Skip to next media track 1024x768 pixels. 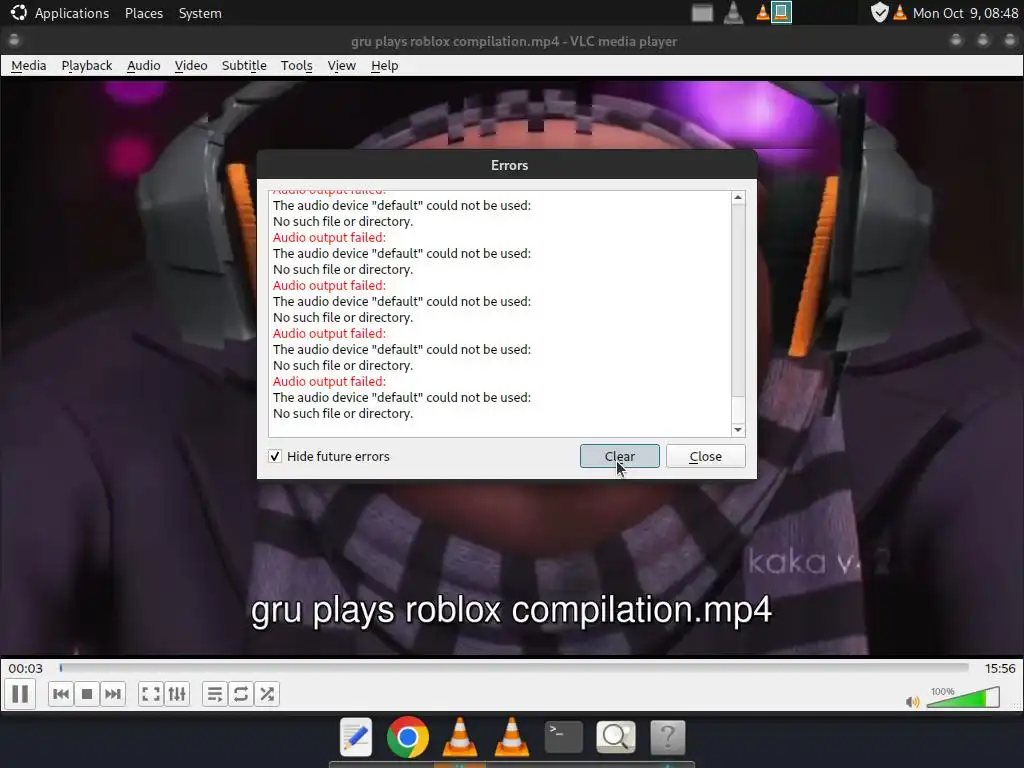[113, 694]
